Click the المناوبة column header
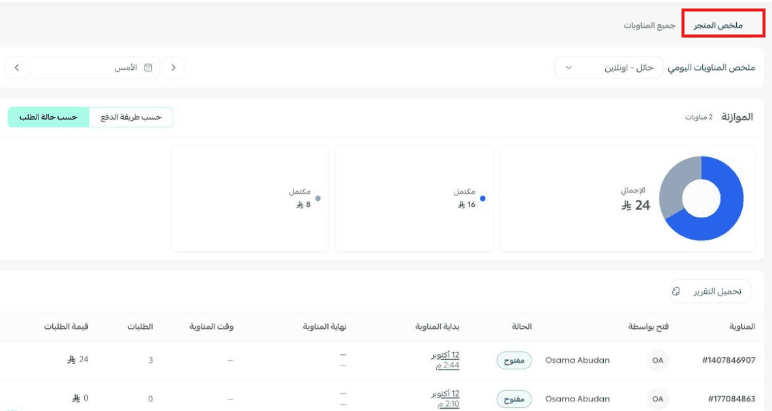The image size is (772, 411). pos(742,326)
